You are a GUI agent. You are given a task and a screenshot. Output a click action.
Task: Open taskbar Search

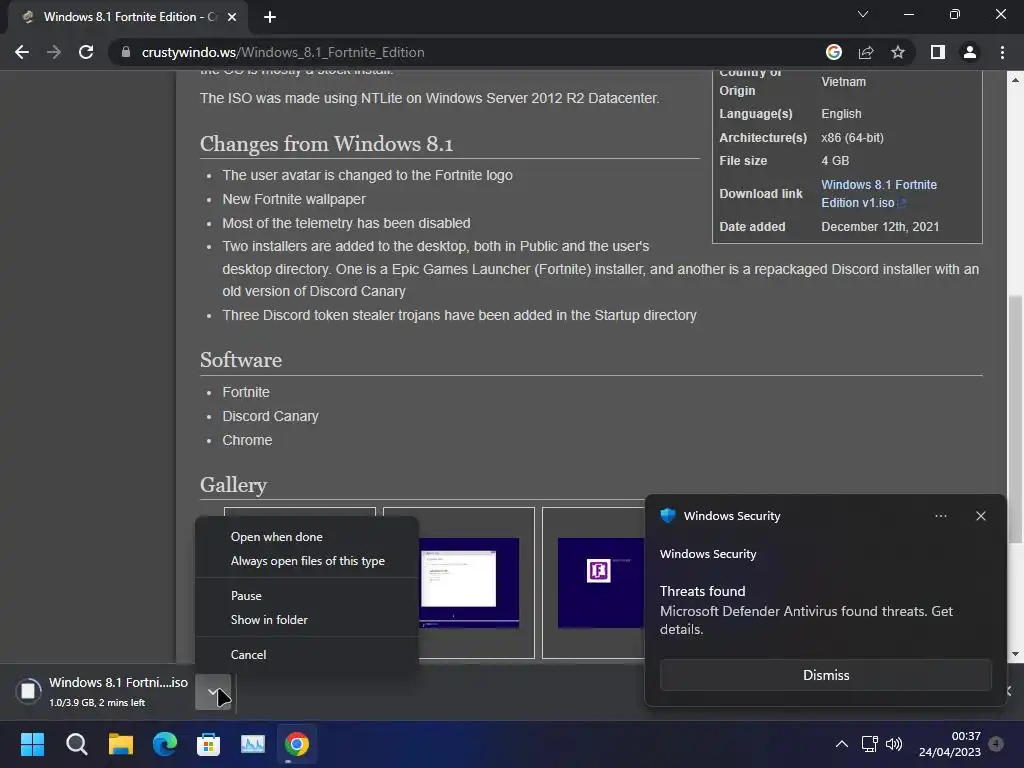point(76,744)
